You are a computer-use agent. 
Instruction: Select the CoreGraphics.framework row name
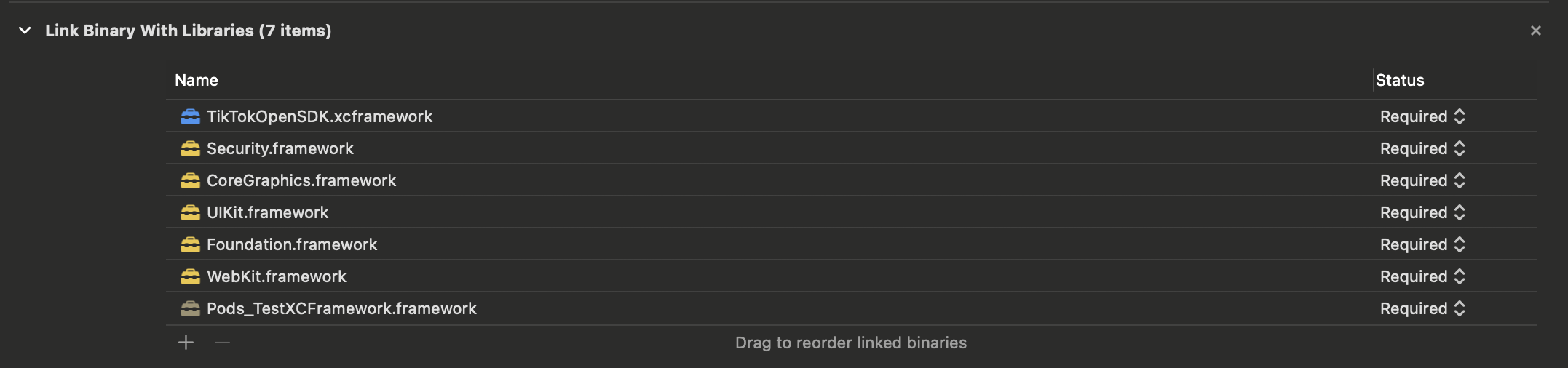pos(301,180)
